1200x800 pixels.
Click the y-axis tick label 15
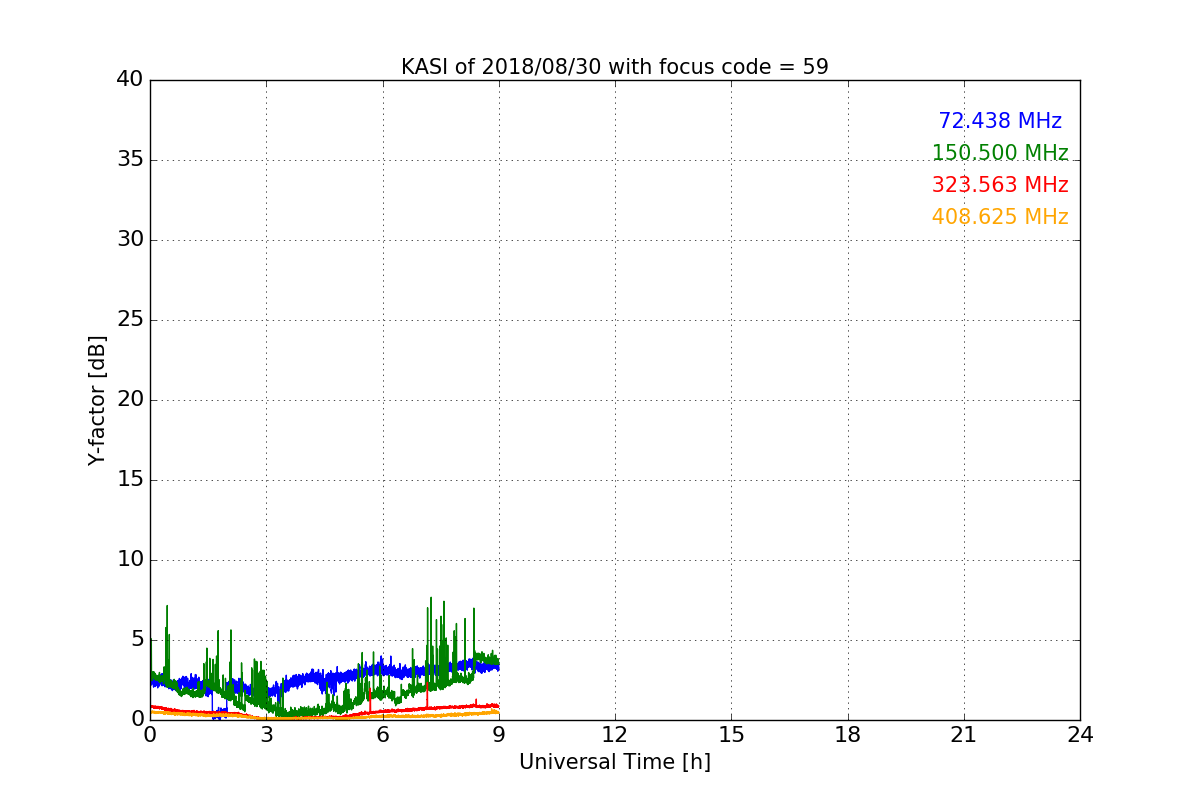coord(130,480)
